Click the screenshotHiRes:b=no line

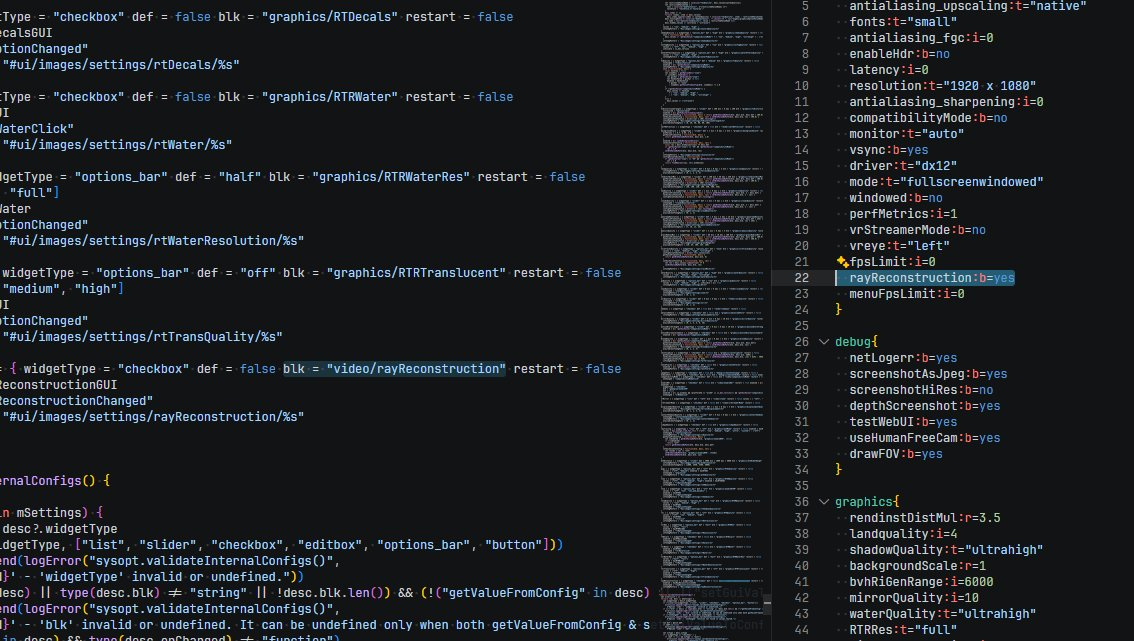pyautogui.click(x=921, y=390)
